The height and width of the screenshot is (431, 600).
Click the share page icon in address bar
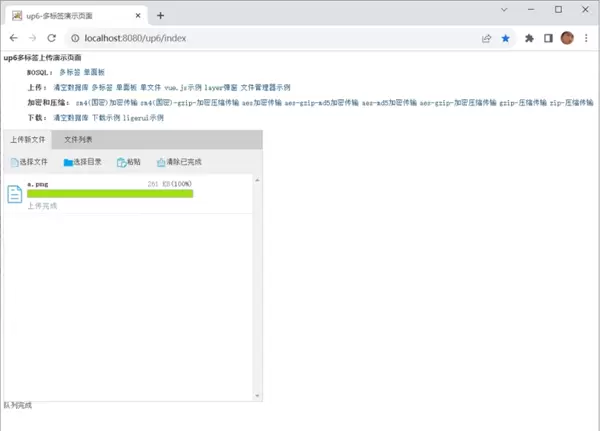[486, 38]
